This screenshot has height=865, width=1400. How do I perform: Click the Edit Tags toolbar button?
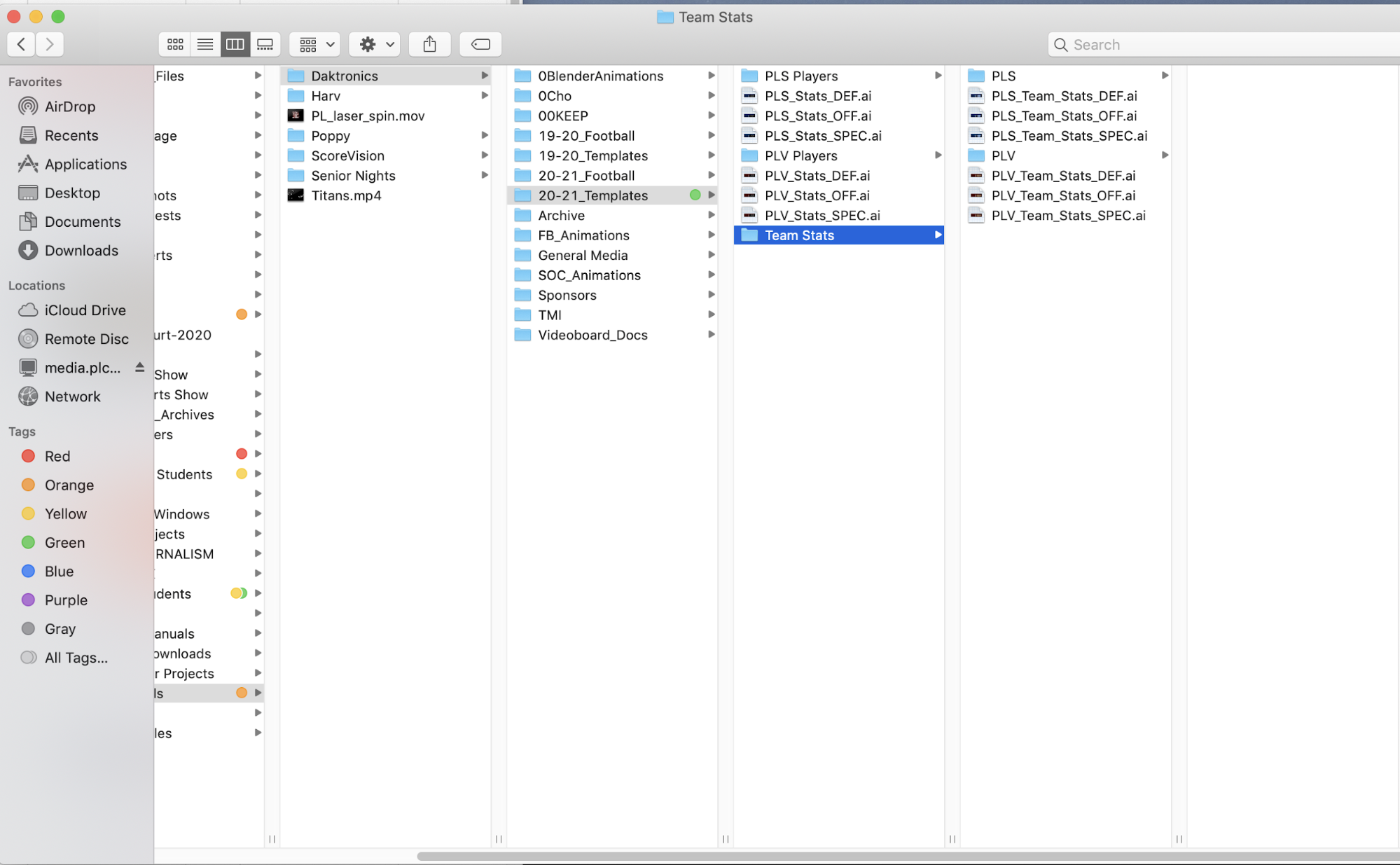480,44
